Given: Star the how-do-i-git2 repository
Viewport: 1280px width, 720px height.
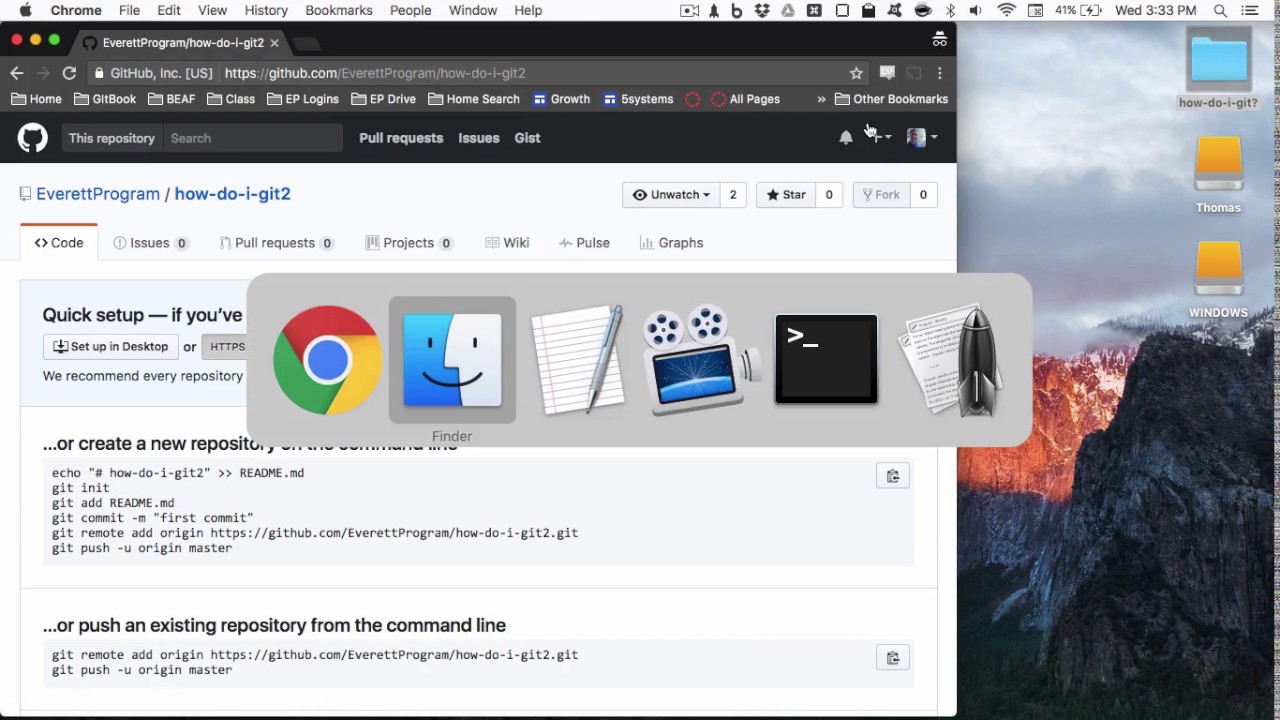Looking at the screenshot, I should pos(786,195).
